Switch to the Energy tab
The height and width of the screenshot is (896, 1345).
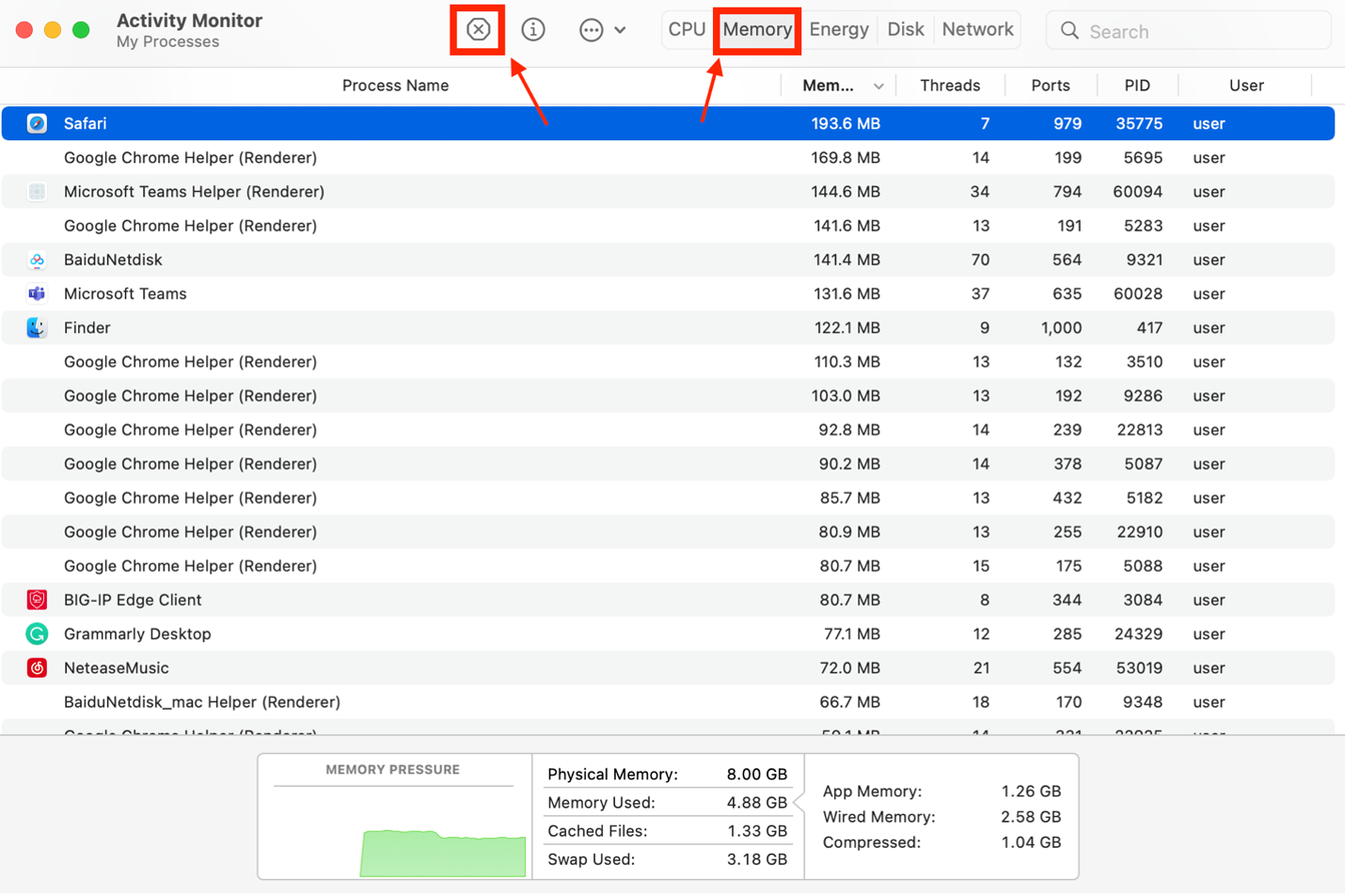(838, 30)
